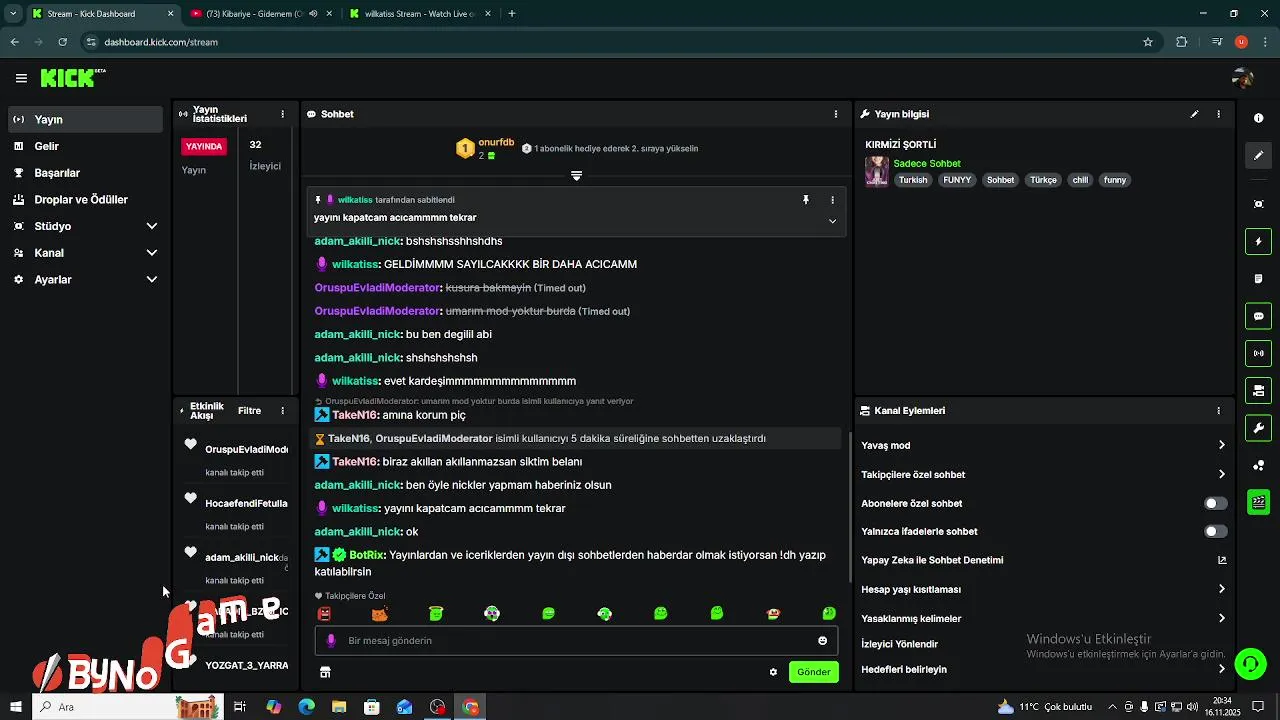Screen dimensions: 1280x720
Task: Open Chrome from the Windows taskbar
Action: tap(470, 707)
